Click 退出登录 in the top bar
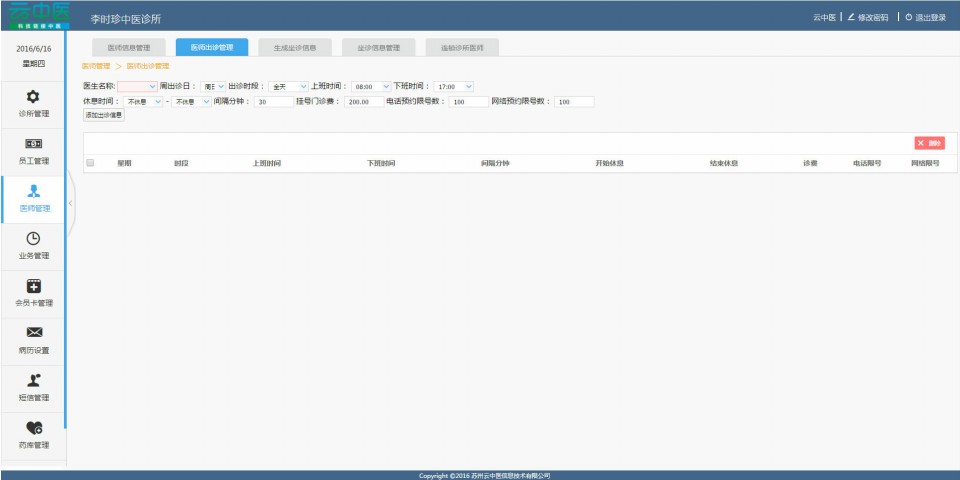960x480 pixels. (925, 17)
